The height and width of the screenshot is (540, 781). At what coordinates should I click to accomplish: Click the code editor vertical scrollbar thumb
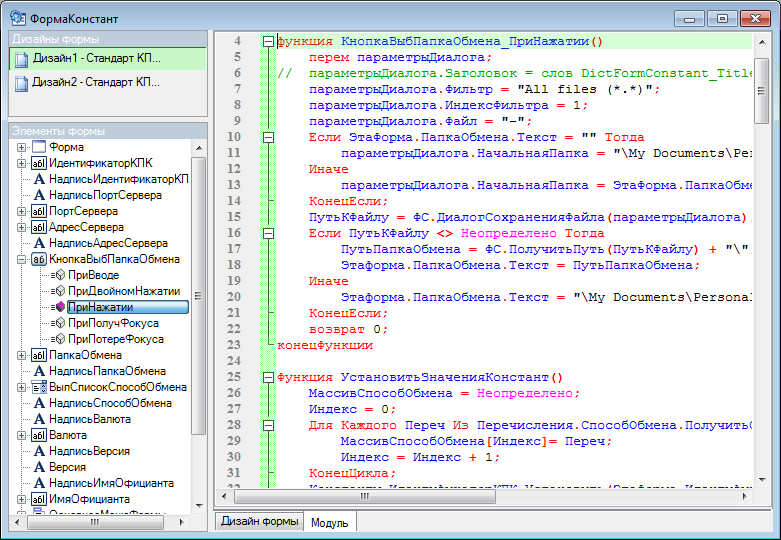coord(762,90)
